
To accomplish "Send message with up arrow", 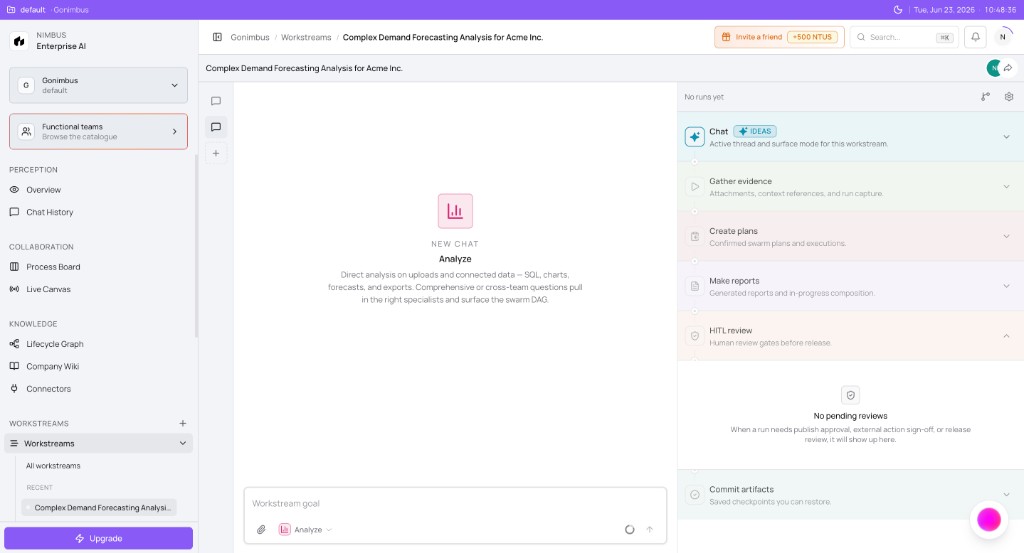I will [x=650, y=529].
